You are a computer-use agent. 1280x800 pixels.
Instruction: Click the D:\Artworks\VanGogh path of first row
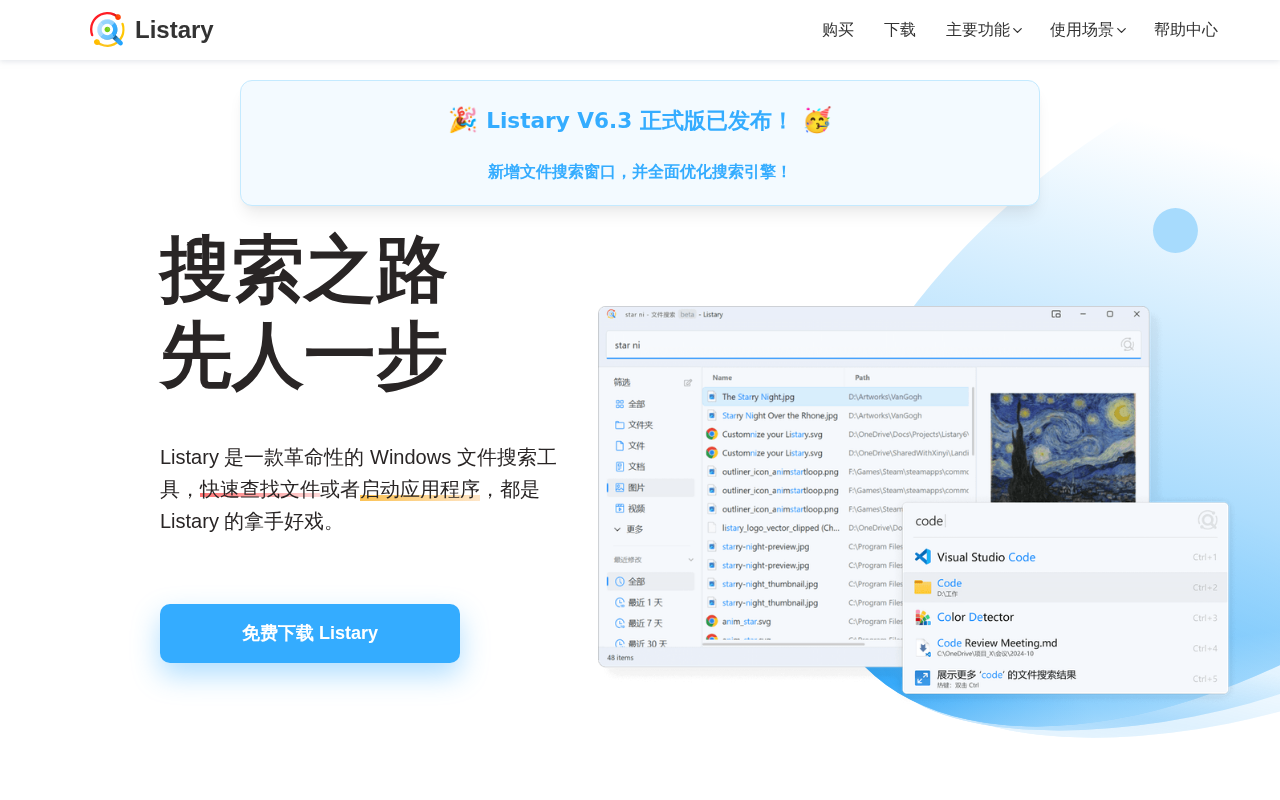point(885,397)
